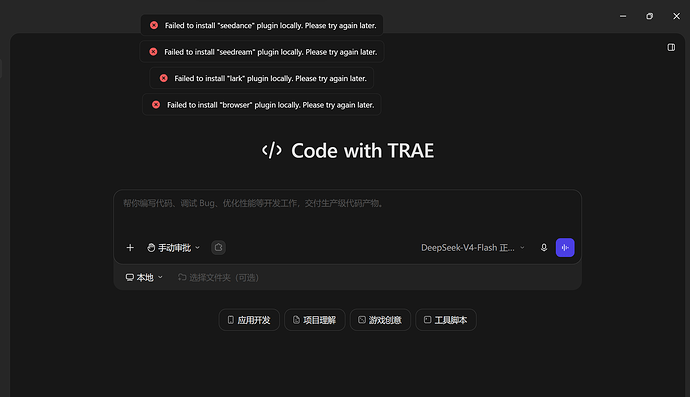Select the 应用开发 suggestion chip
The width and height of the screenshot is (690, 397).
pyautogui.click(x=249, y=320)
